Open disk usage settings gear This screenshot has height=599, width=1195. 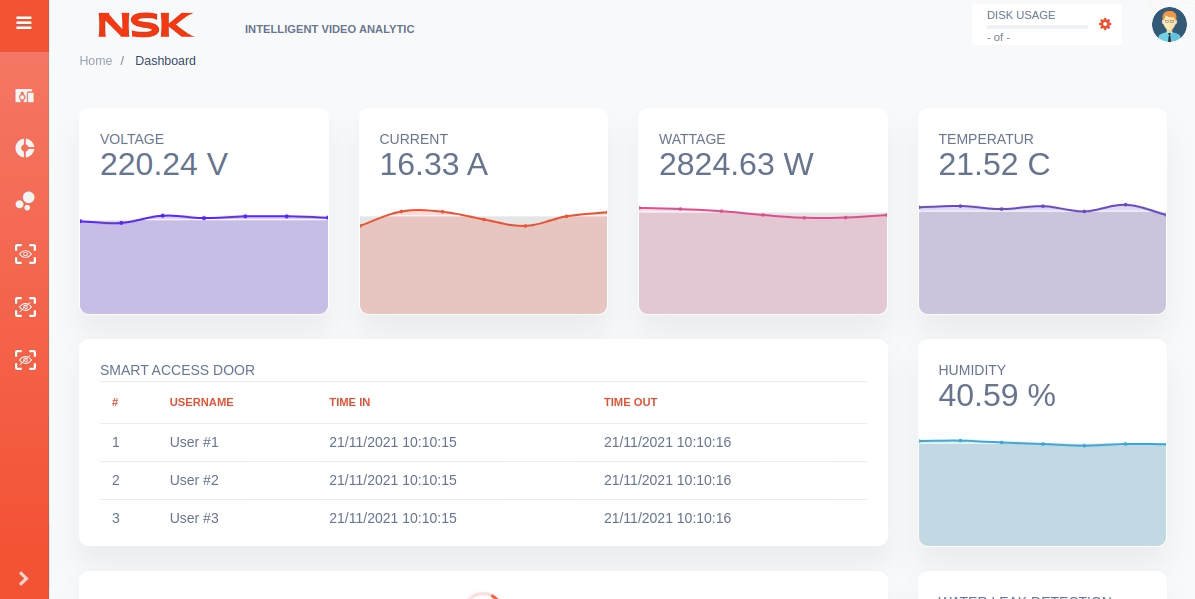click(x=1105, y=24)
